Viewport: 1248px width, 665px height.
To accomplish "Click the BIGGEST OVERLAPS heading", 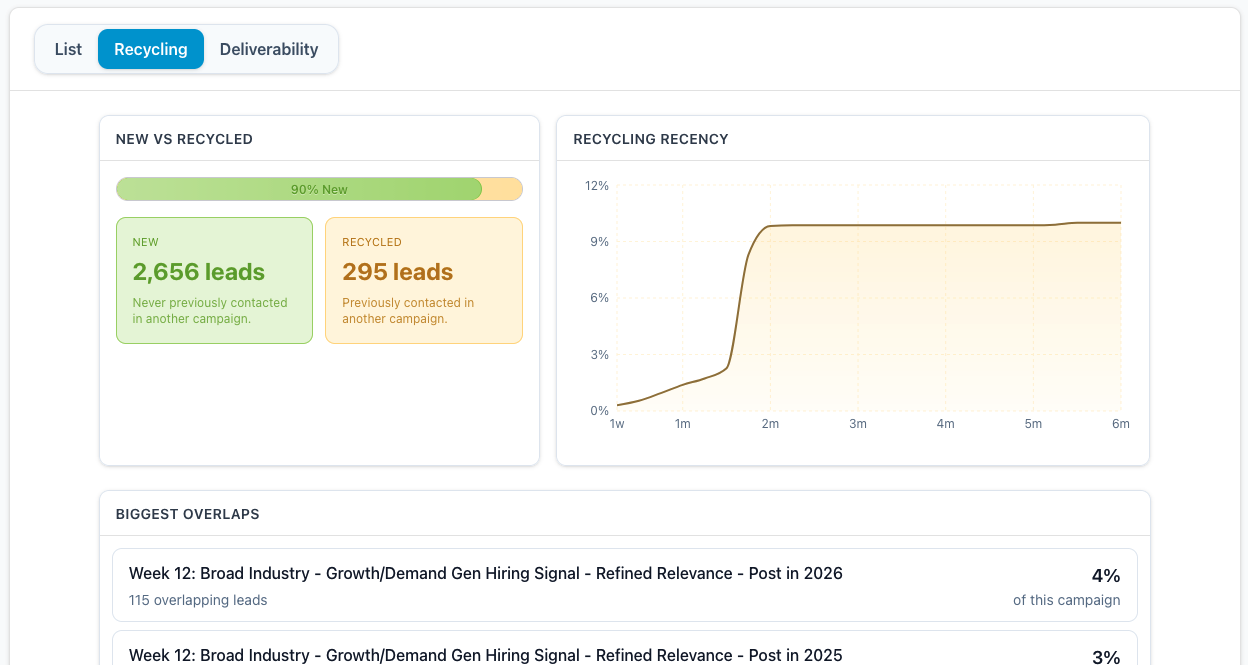I will (188, 514).
